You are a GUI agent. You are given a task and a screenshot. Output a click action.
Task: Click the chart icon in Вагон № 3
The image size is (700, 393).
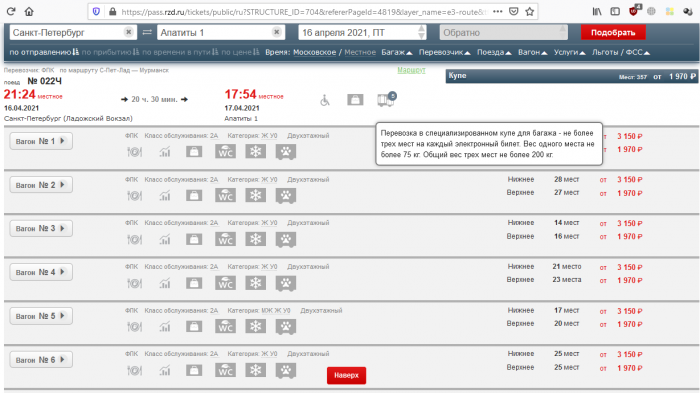point(165,240)
